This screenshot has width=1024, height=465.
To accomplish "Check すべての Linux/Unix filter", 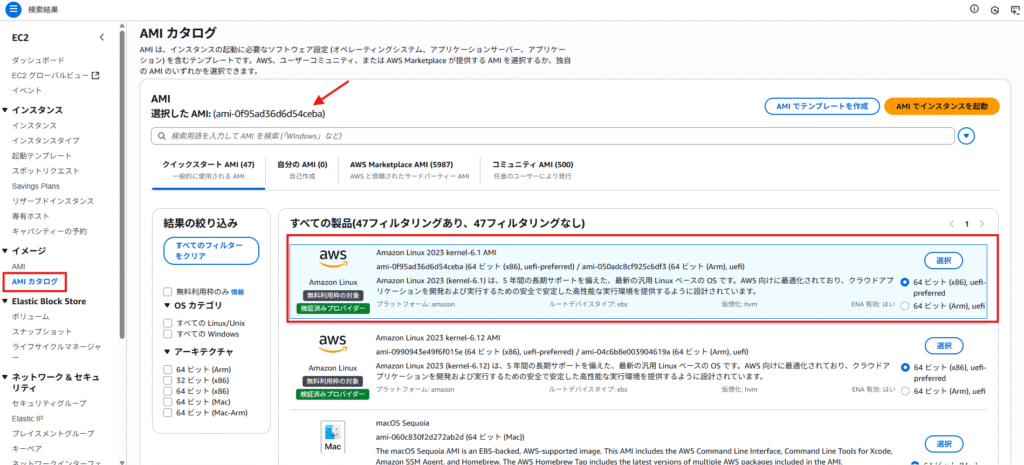I will pos(168,323).
